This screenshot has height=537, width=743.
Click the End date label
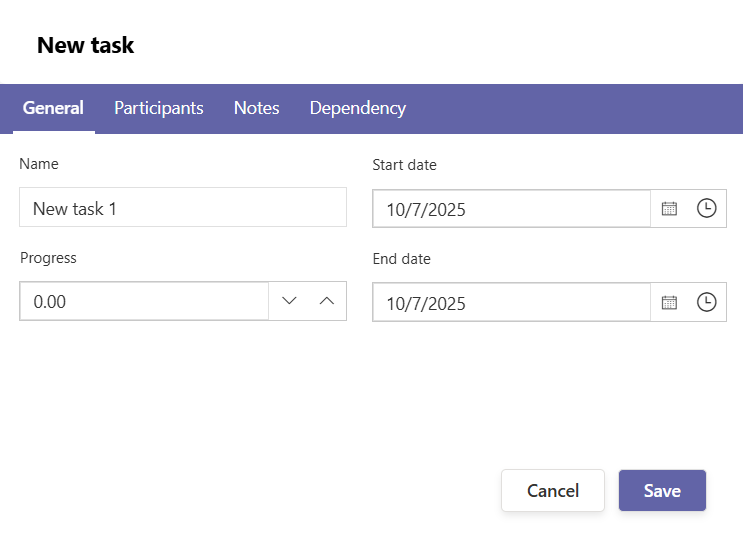[x=401, y=259]
